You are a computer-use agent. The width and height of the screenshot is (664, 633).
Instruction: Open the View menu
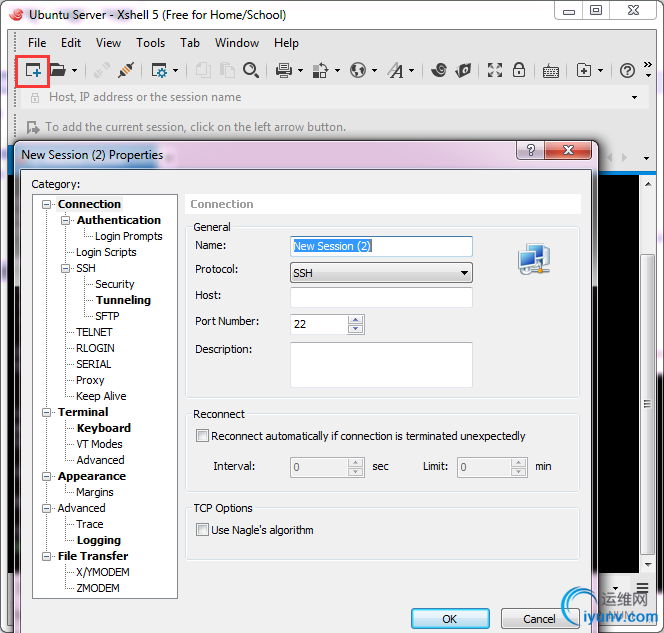108,43
